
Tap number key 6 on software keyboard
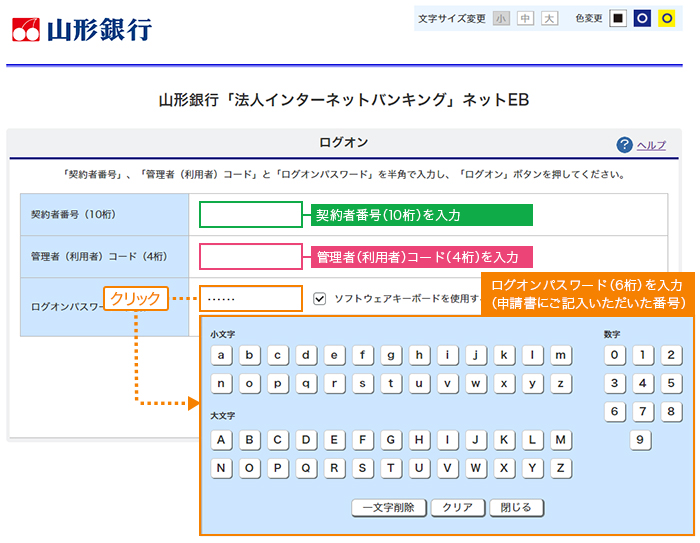pyautogui.click(x=615, y=412)
